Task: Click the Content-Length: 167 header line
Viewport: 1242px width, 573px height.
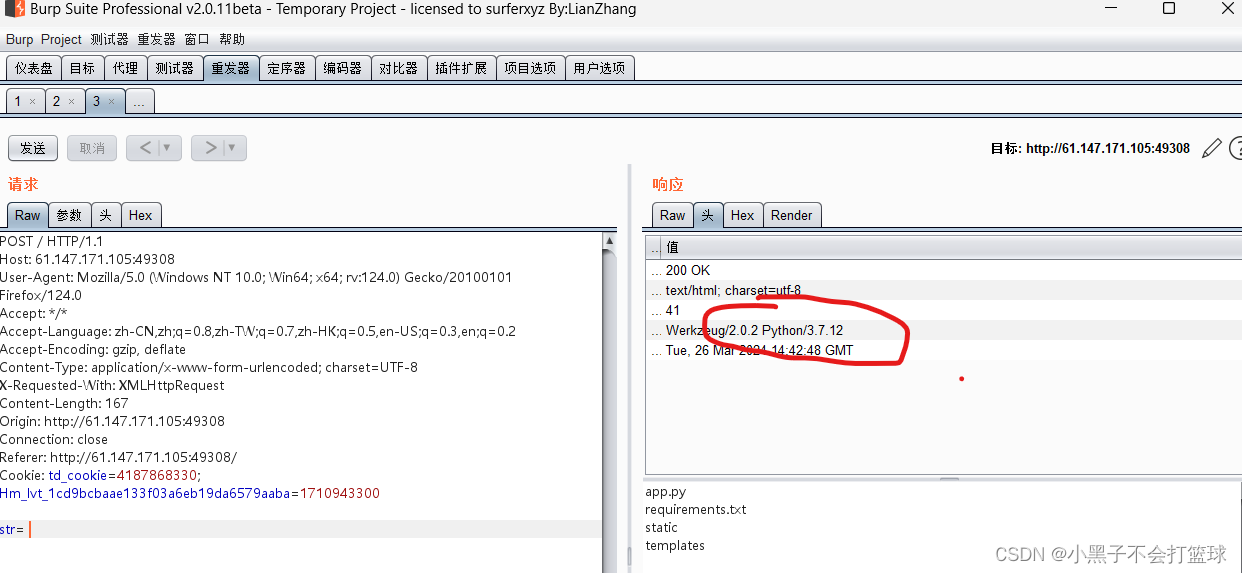Action: tap(64, 403)
